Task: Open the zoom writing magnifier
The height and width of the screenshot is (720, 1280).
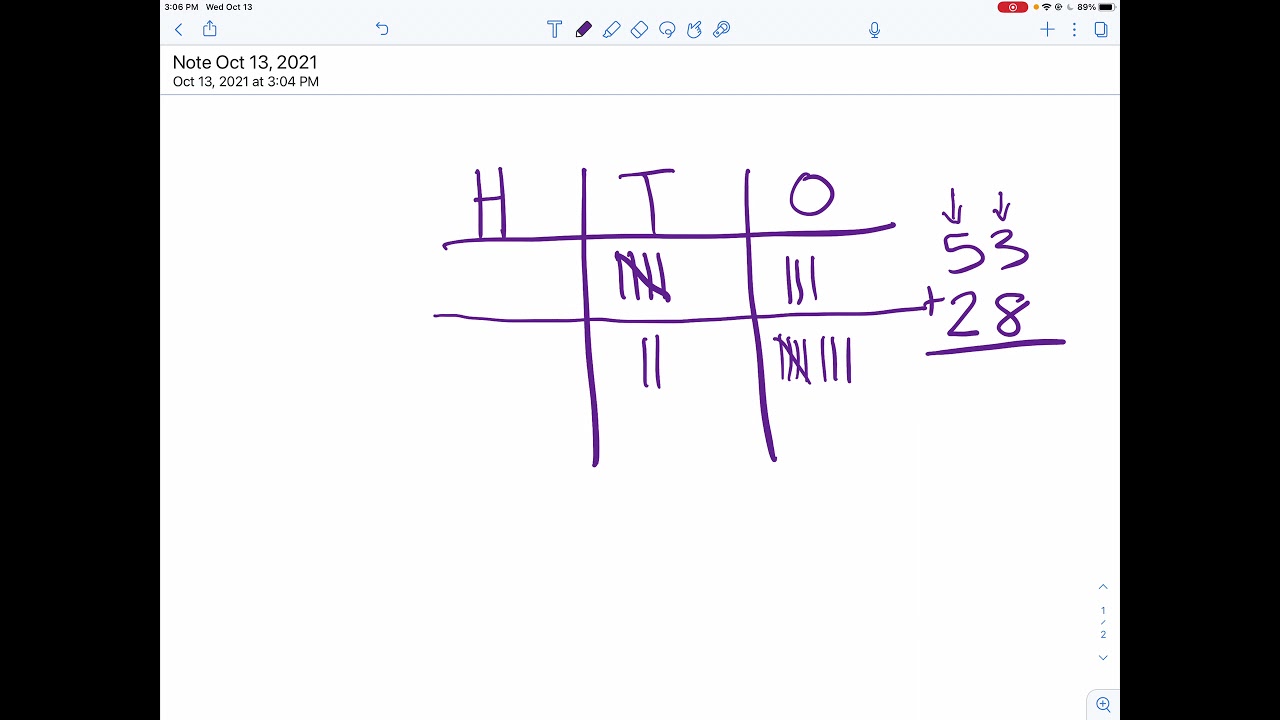Action: (1103, 705)
